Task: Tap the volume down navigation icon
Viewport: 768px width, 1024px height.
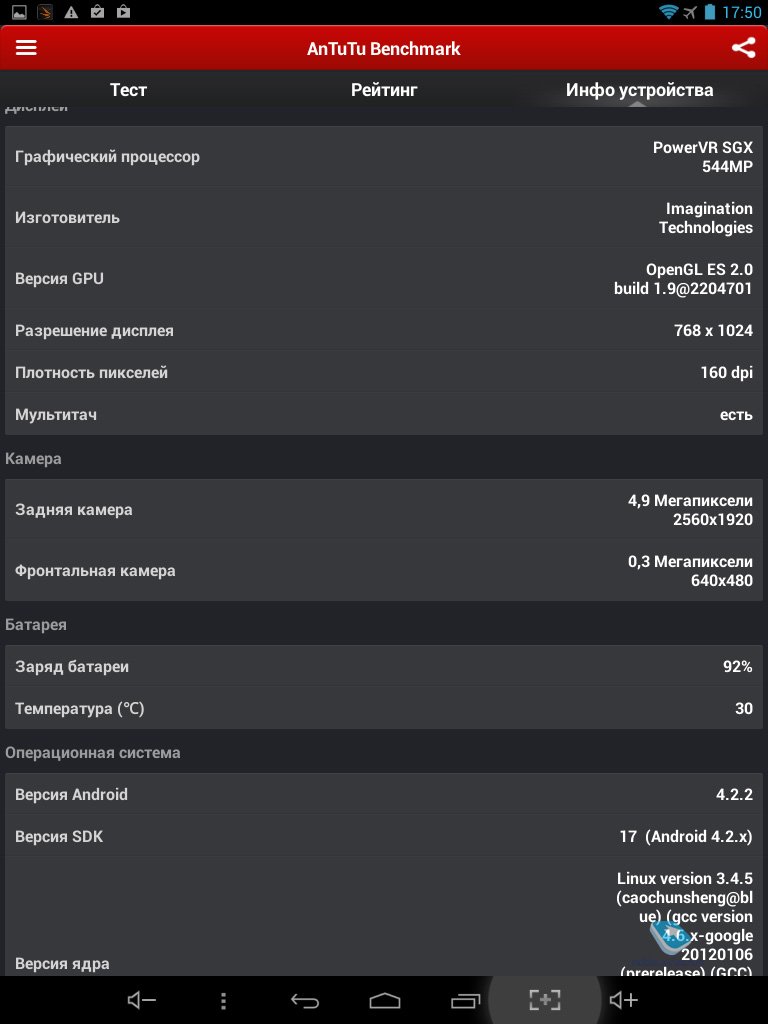Action: (x=141, y=1000)
